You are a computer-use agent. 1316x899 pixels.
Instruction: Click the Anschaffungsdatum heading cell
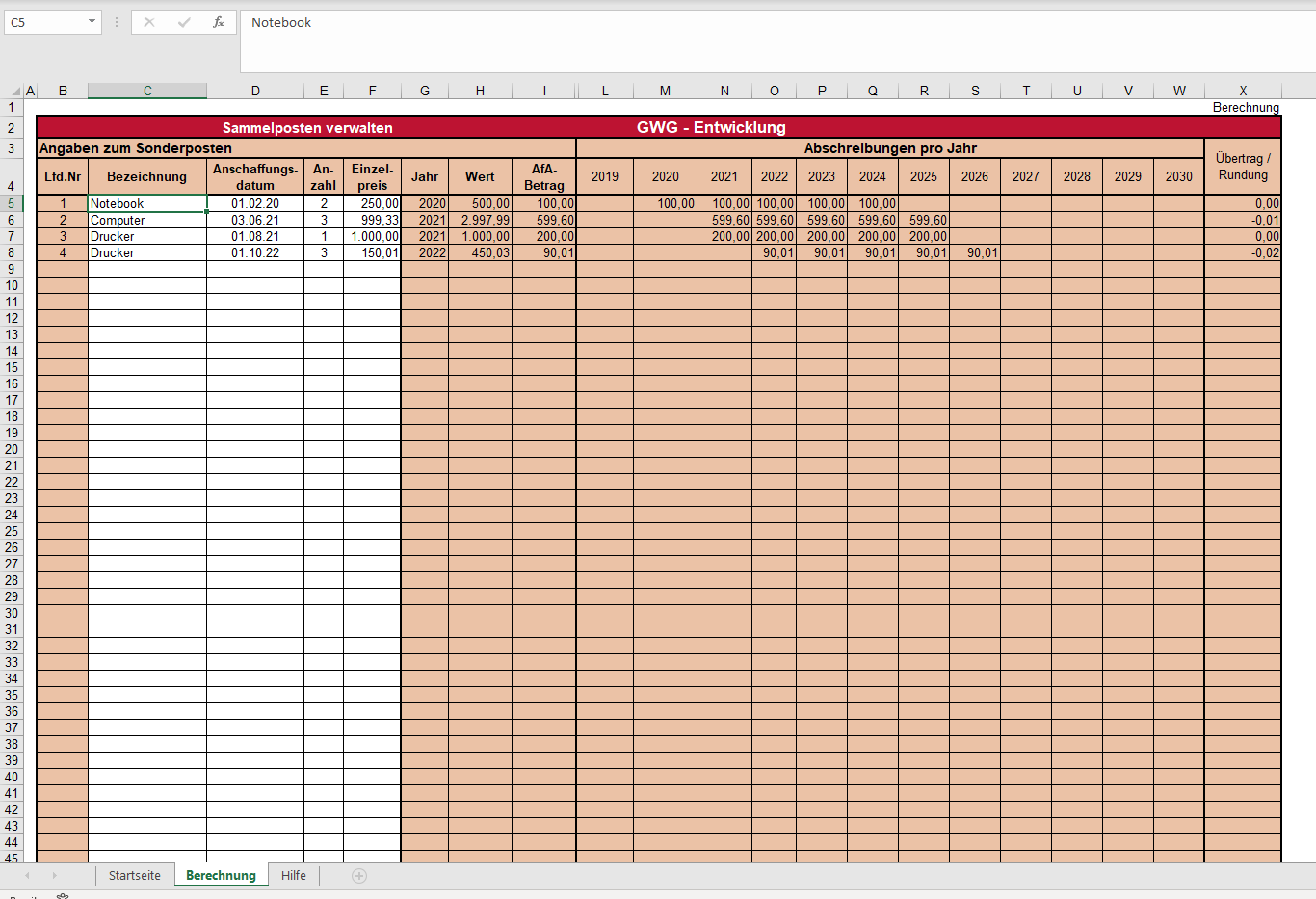[255, 176]
